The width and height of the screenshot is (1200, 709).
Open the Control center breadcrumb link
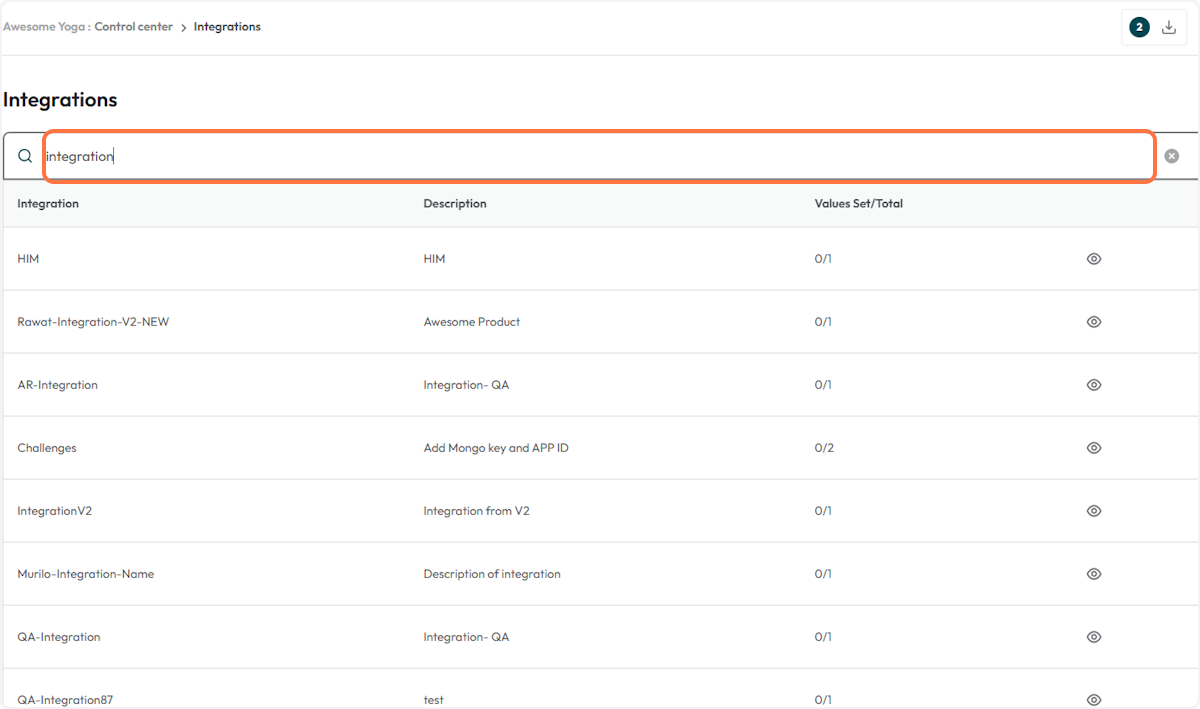pyautogui.click(x=133, y=26)
